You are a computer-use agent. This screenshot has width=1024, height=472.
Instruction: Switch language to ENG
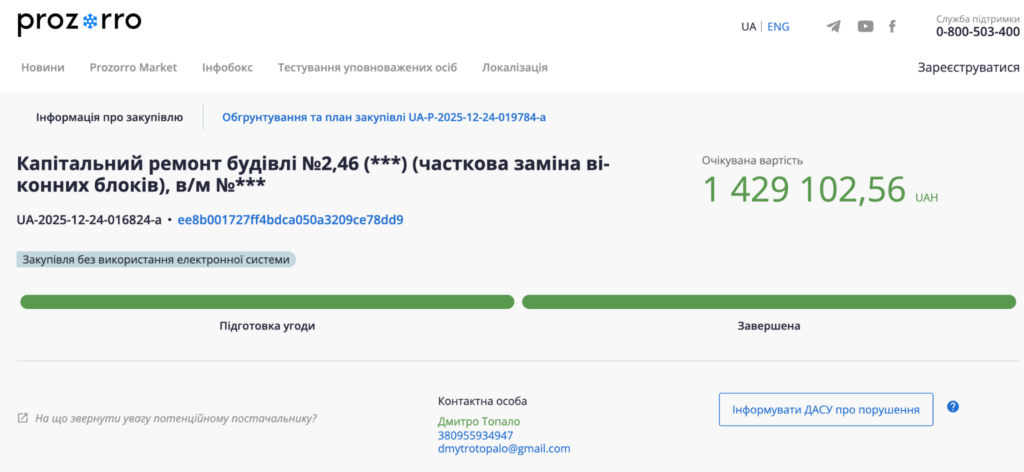point(778,27)
